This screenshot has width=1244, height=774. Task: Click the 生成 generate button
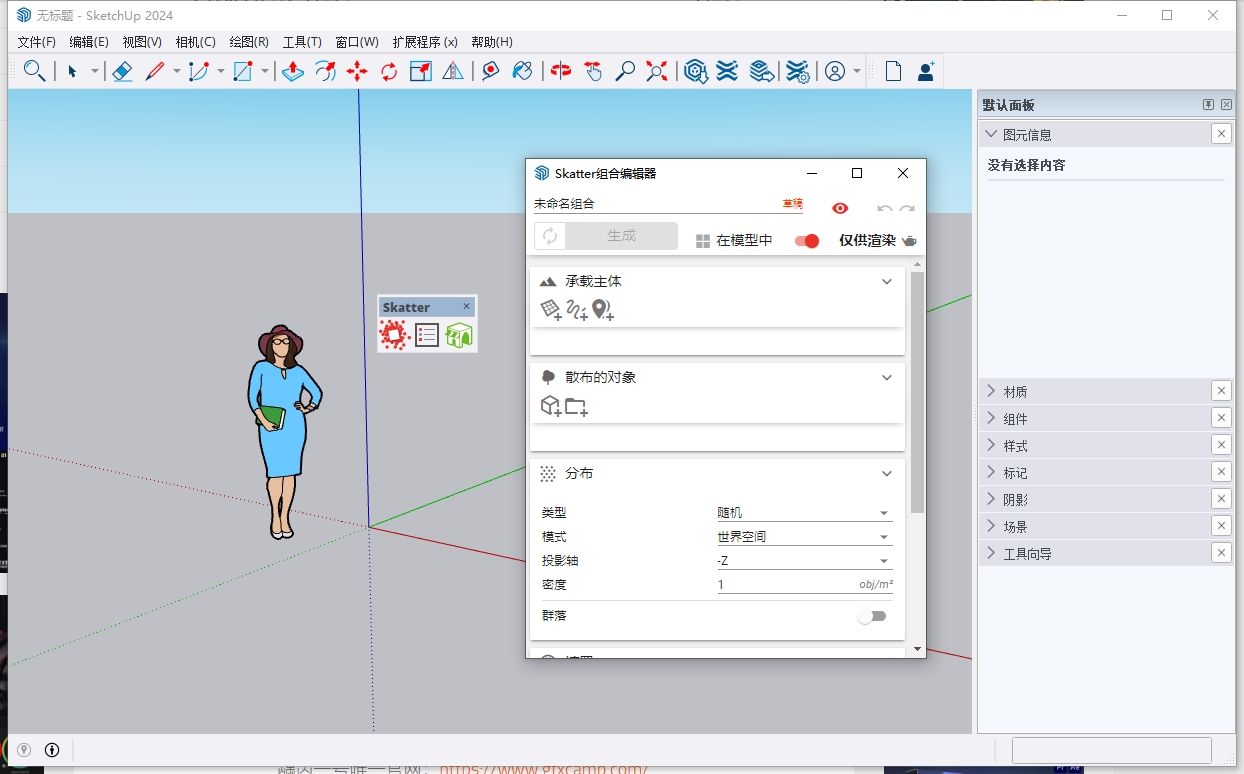click(621, 236)
